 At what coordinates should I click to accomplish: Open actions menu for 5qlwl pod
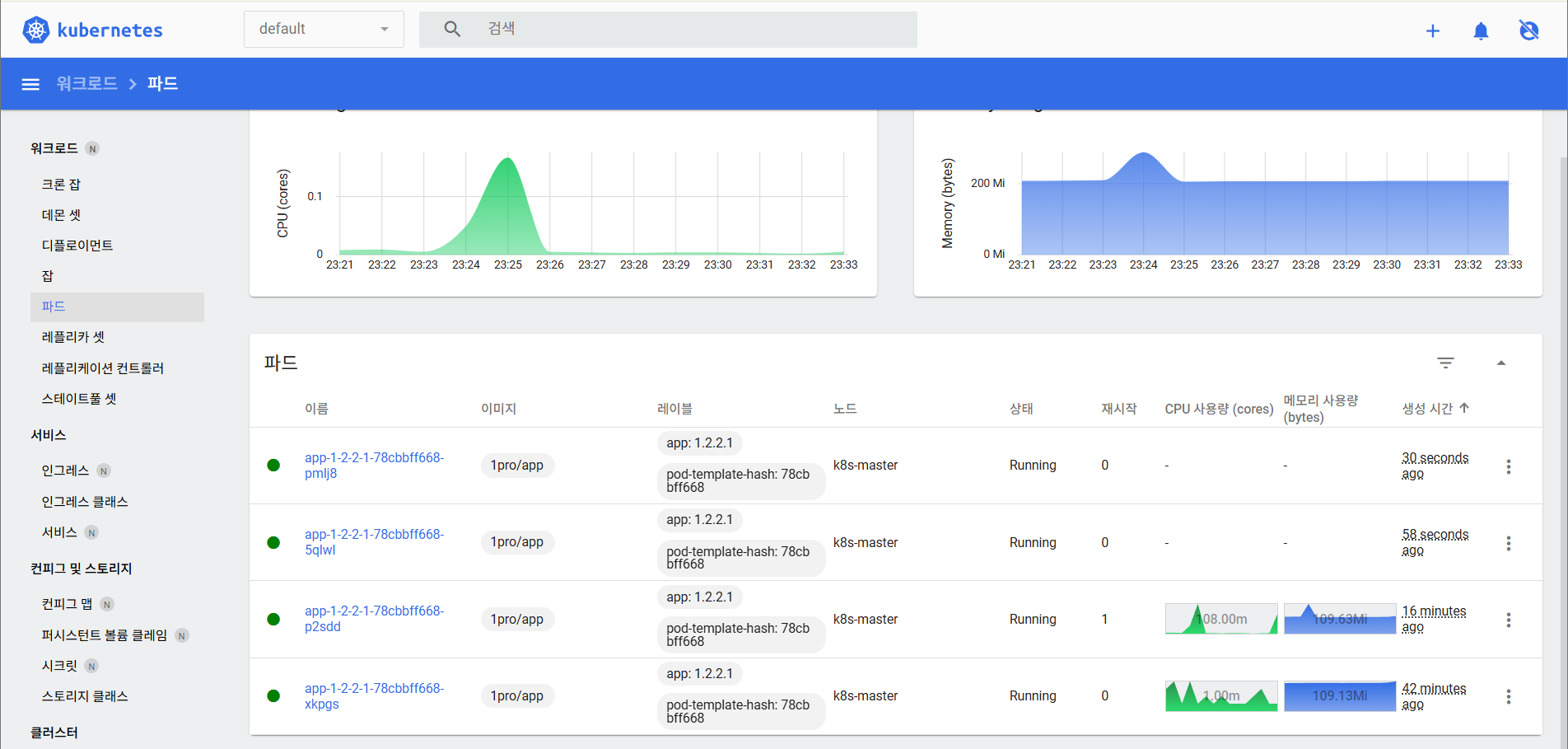1509,543
